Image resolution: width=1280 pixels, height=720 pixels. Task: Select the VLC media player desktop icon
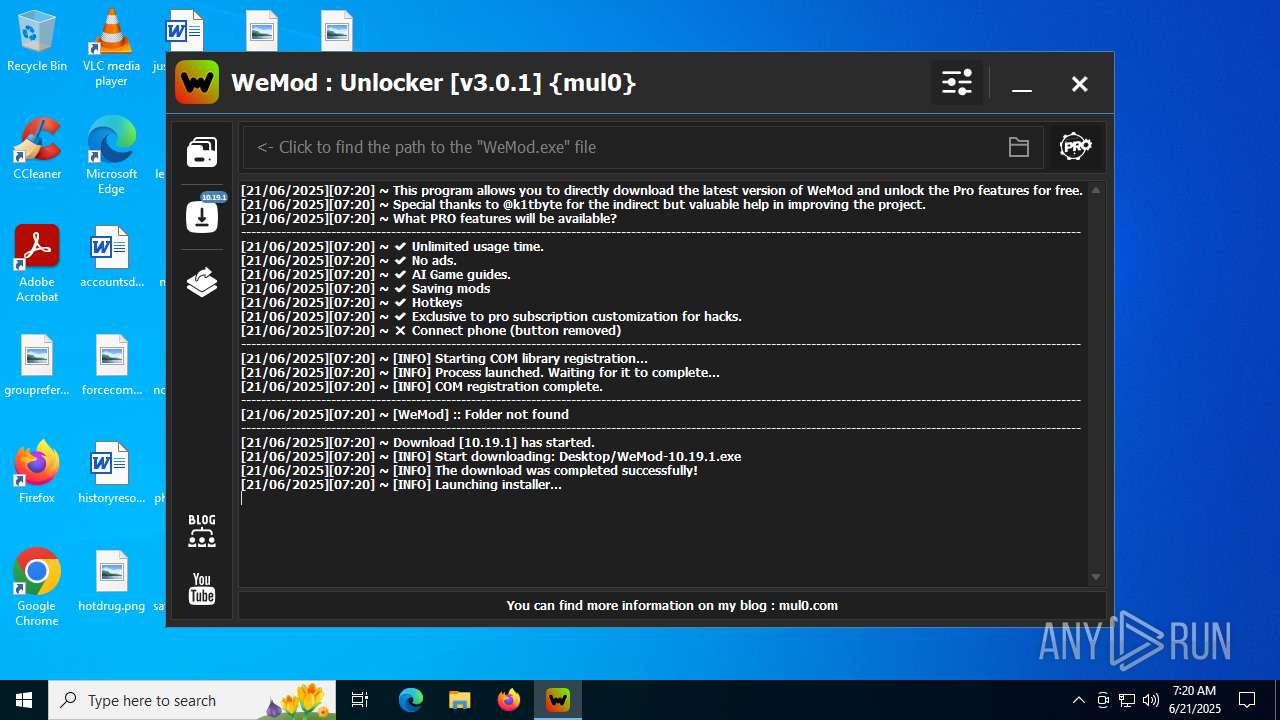pos(111,48)
